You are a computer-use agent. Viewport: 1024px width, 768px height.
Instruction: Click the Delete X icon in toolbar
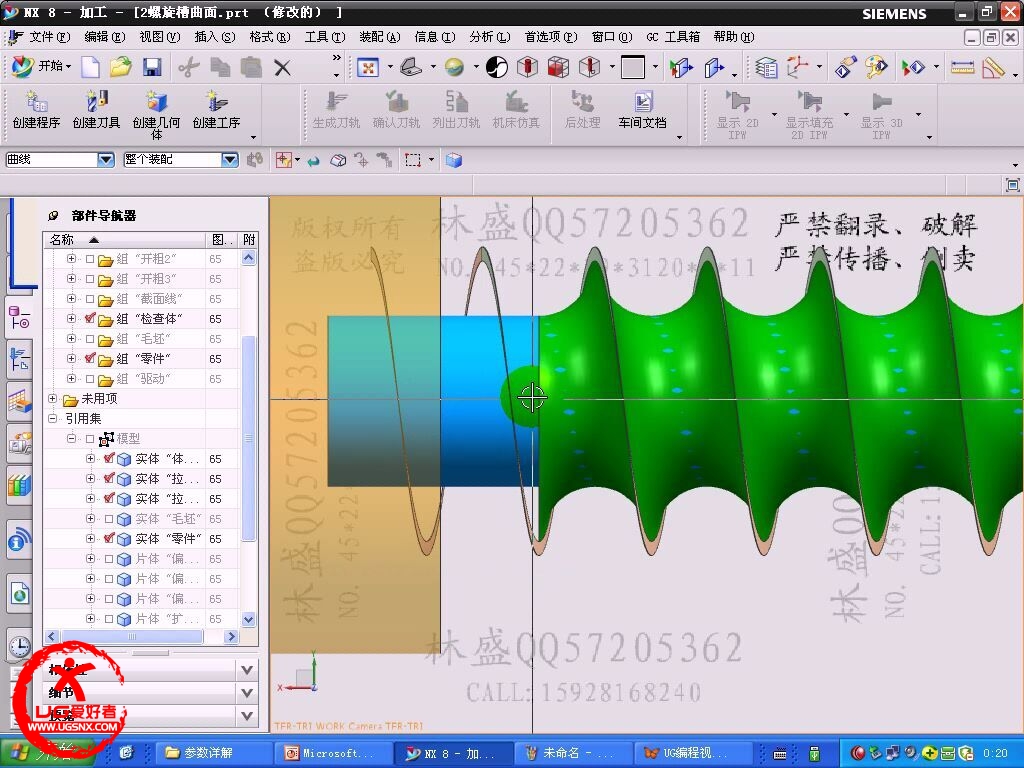[282, 67]
